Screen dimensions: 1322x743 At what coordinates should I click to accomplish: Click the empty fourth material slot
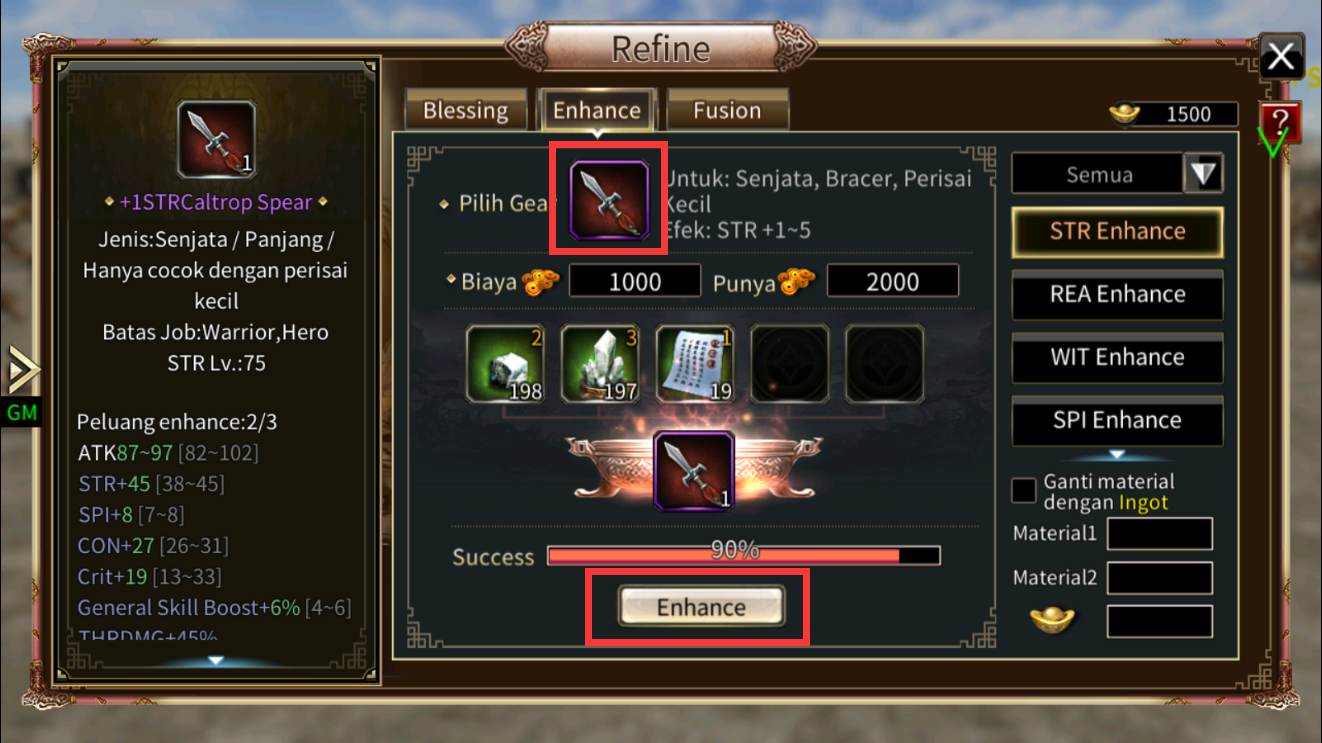[789, 364]
